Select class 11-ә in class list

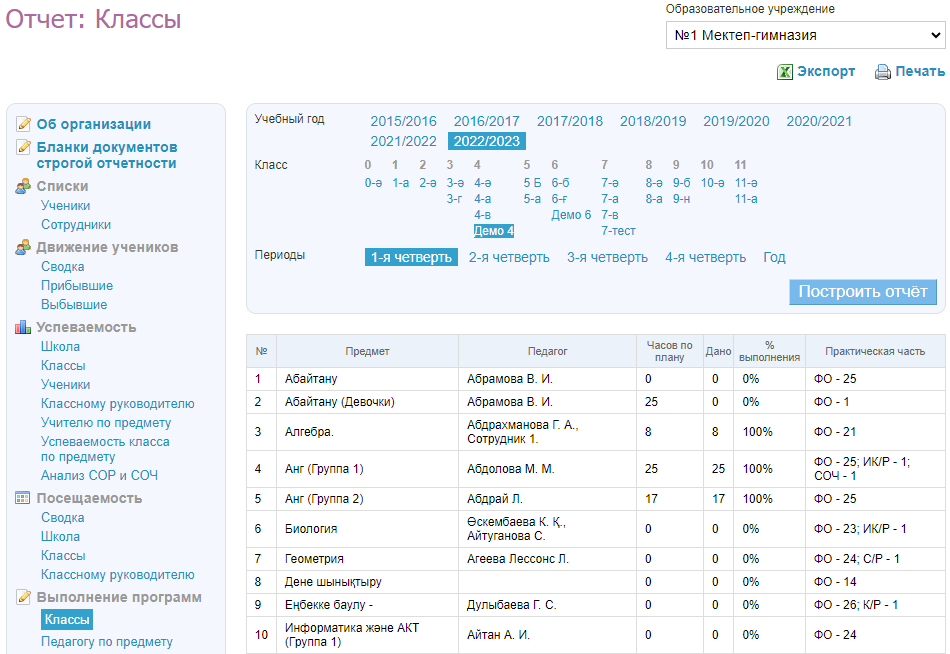(x=746, y=183)
